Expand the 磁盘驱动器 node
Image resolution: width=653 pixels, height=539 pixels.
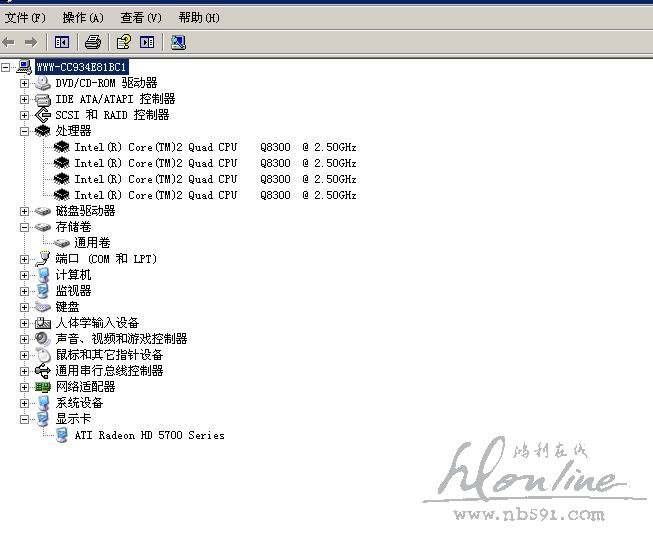25,211
